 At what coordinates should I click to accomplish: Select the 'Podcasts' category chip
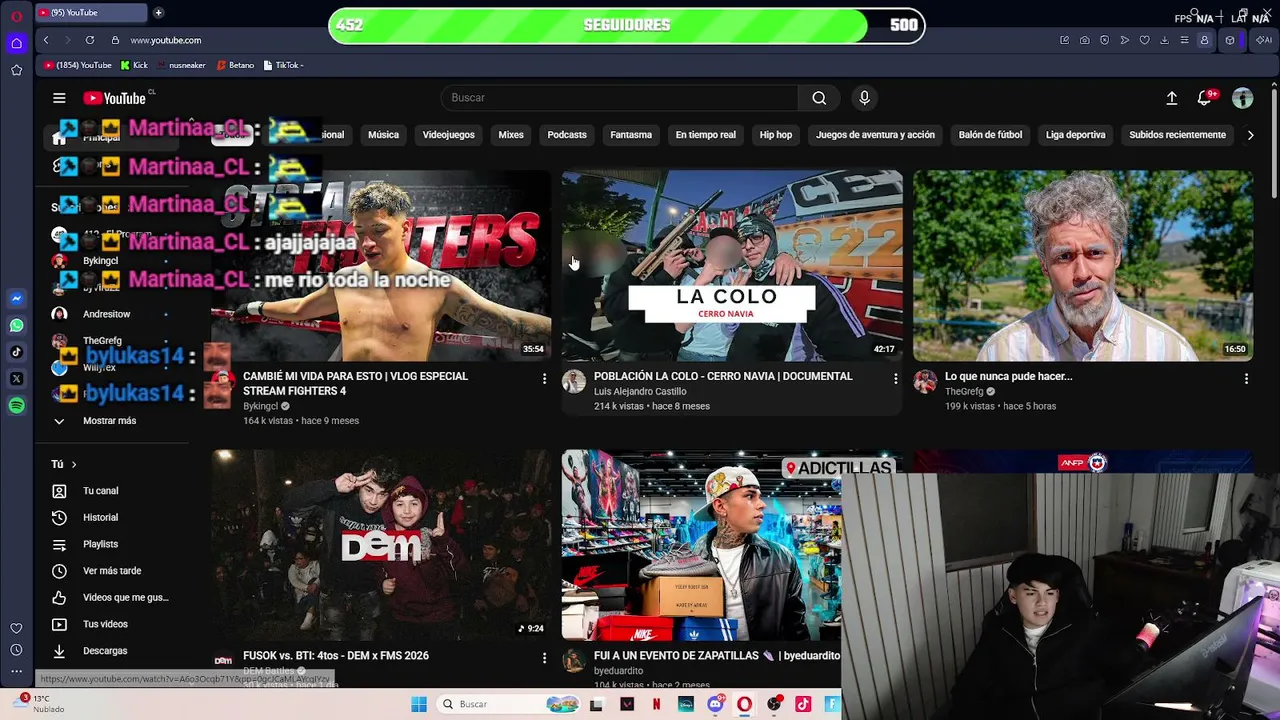567,135
